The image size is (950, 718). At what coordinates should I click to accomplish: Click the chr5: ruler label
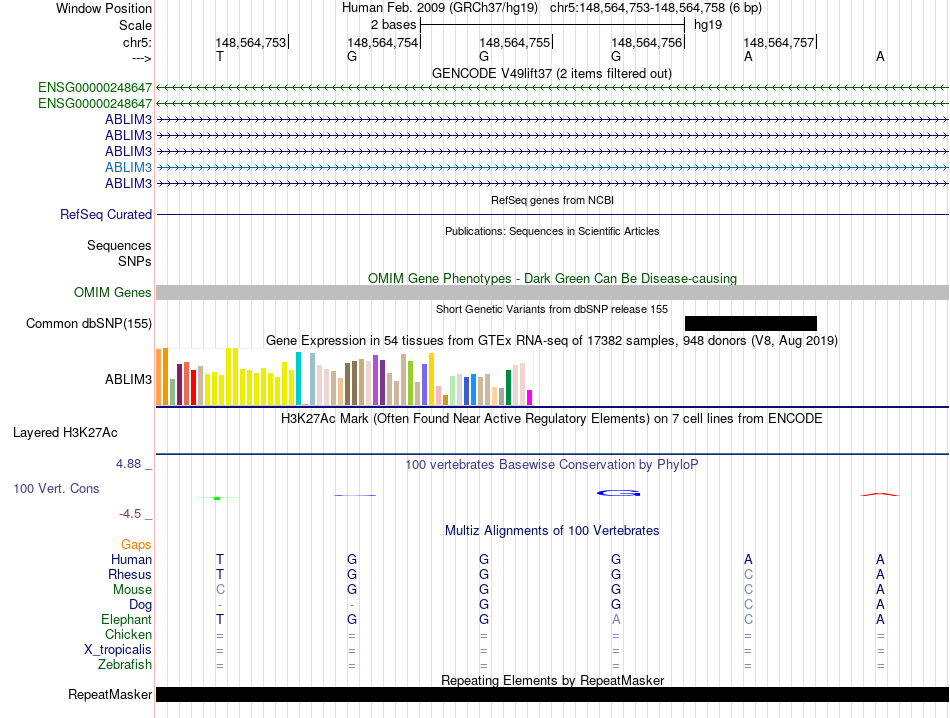point(137,42)
